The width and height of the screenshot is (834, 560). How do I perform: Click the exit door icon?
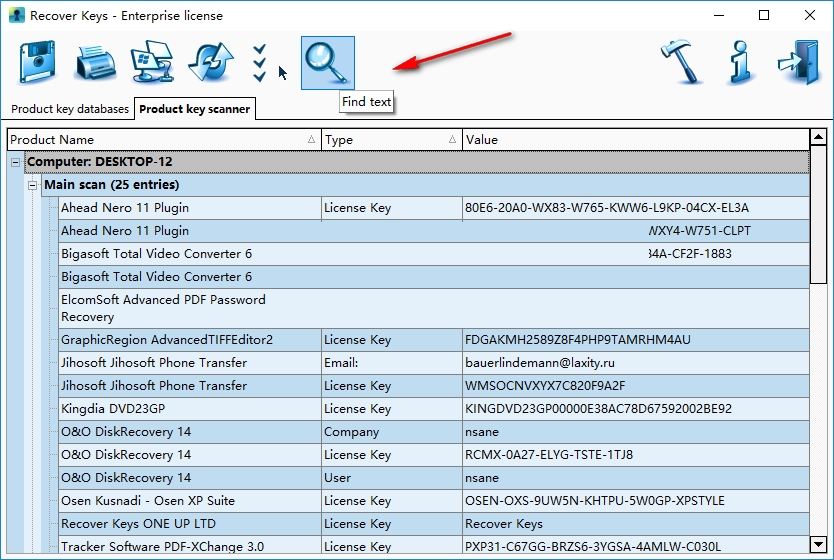(x=798, y=63)
